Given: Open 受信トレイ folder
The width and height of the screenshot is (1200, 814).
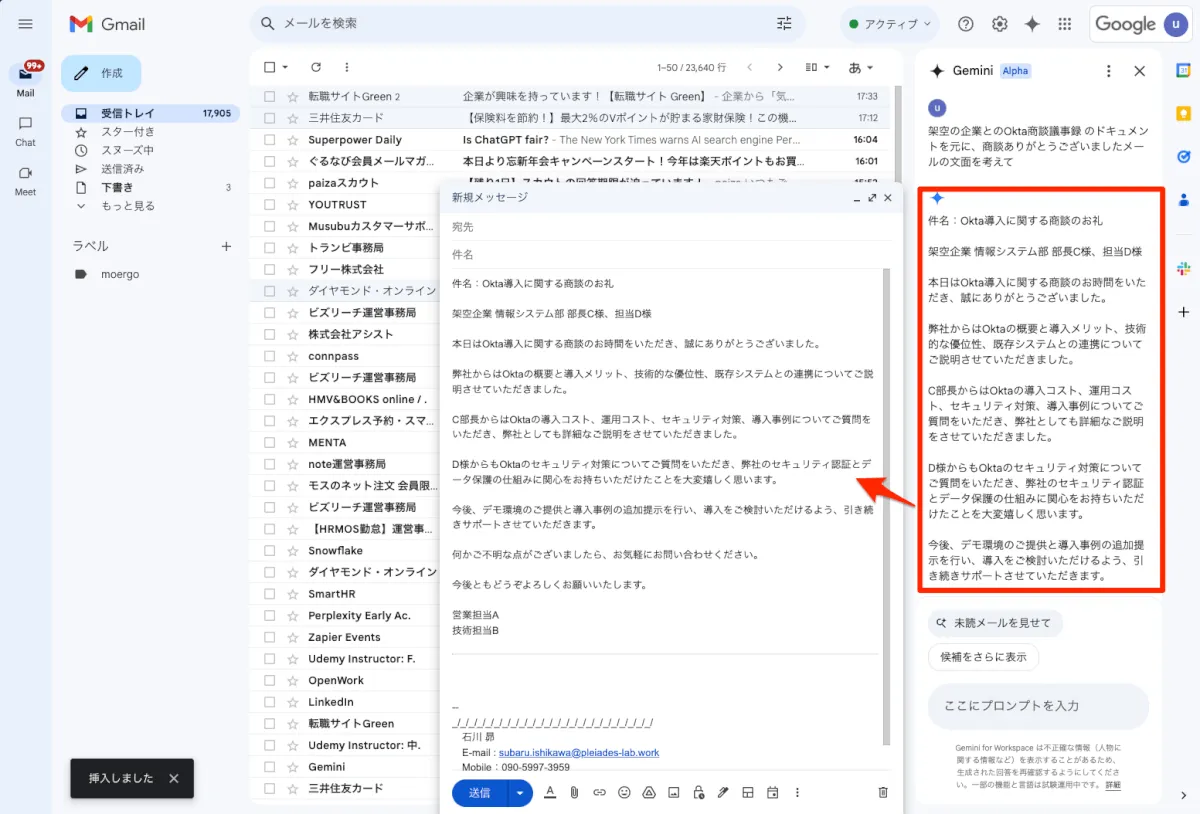Looking at the screenshot, I should (150, 113).
